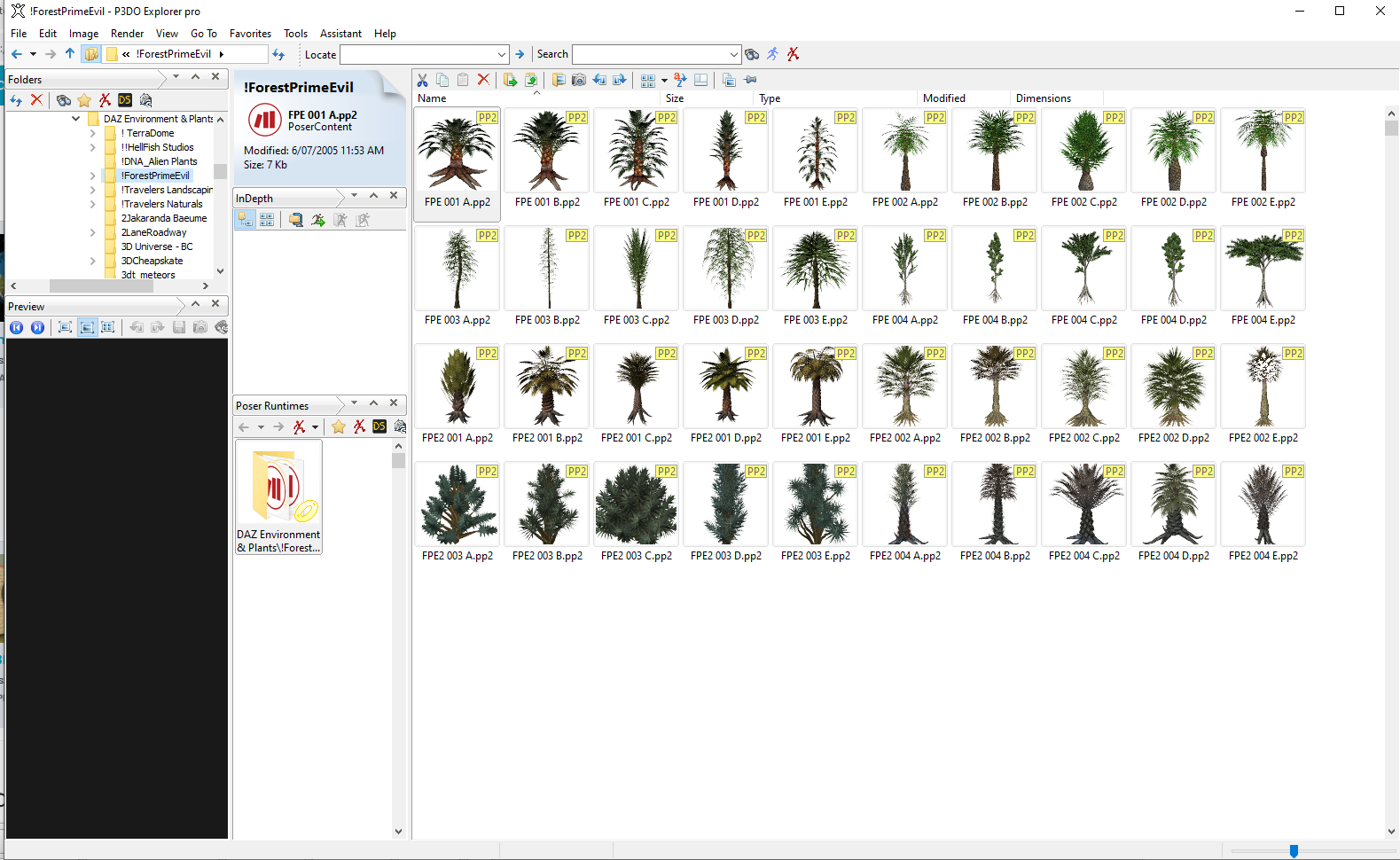Click the red X delete icon in file toolbar
This screenshot has width=1400, height=860.
(483, 80)
